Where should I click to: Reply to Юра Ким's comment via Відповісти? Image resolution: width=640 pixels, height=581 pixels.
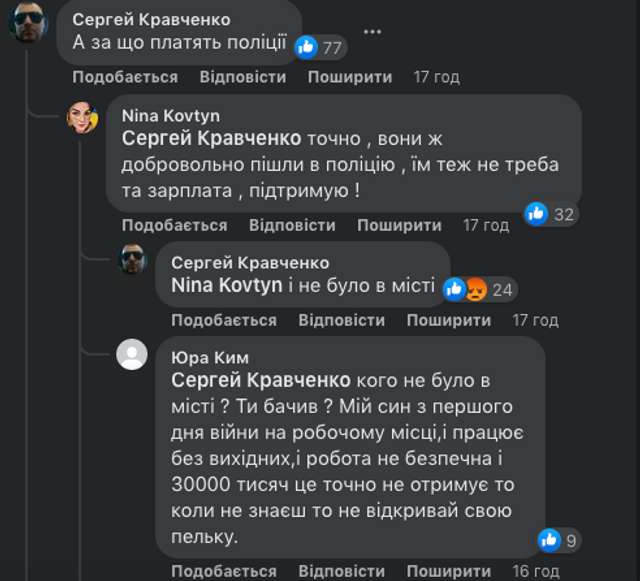coord(341,571)
